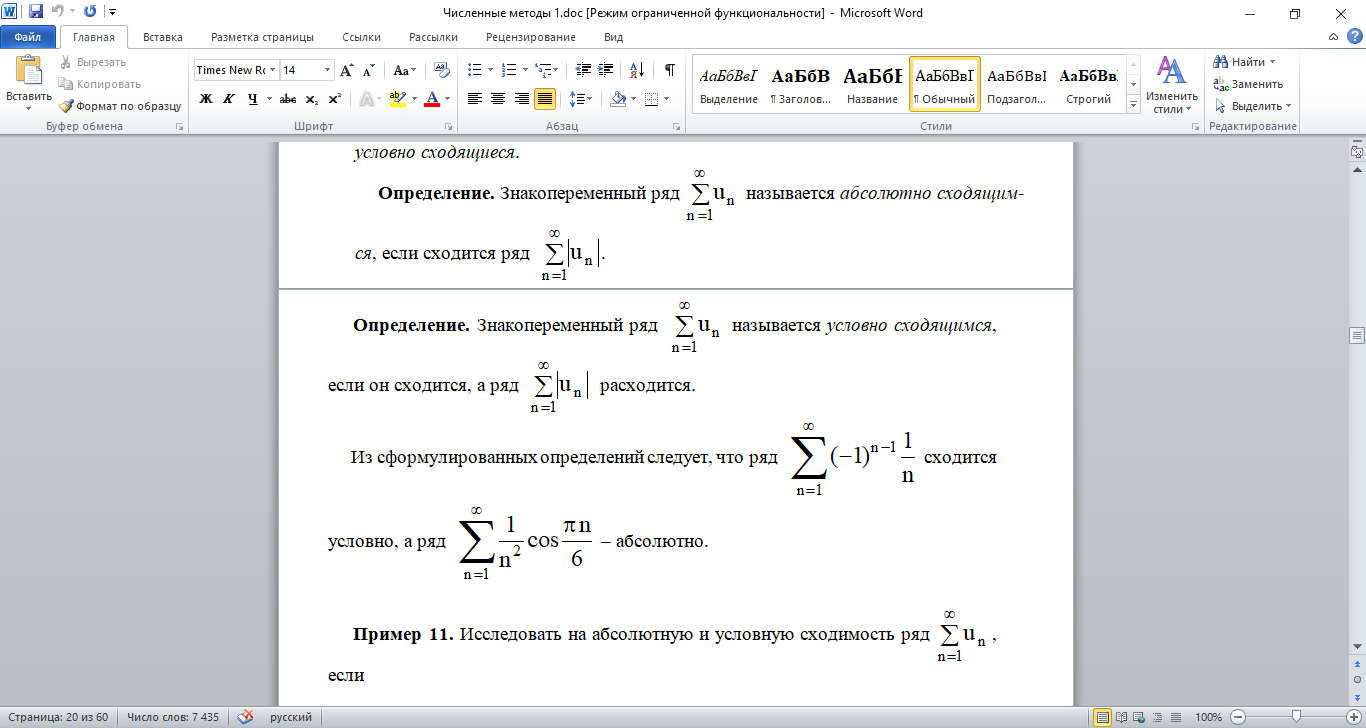Open Стили pane launcher
This screenshot has width=1366, height=728.
[1195, 127]
